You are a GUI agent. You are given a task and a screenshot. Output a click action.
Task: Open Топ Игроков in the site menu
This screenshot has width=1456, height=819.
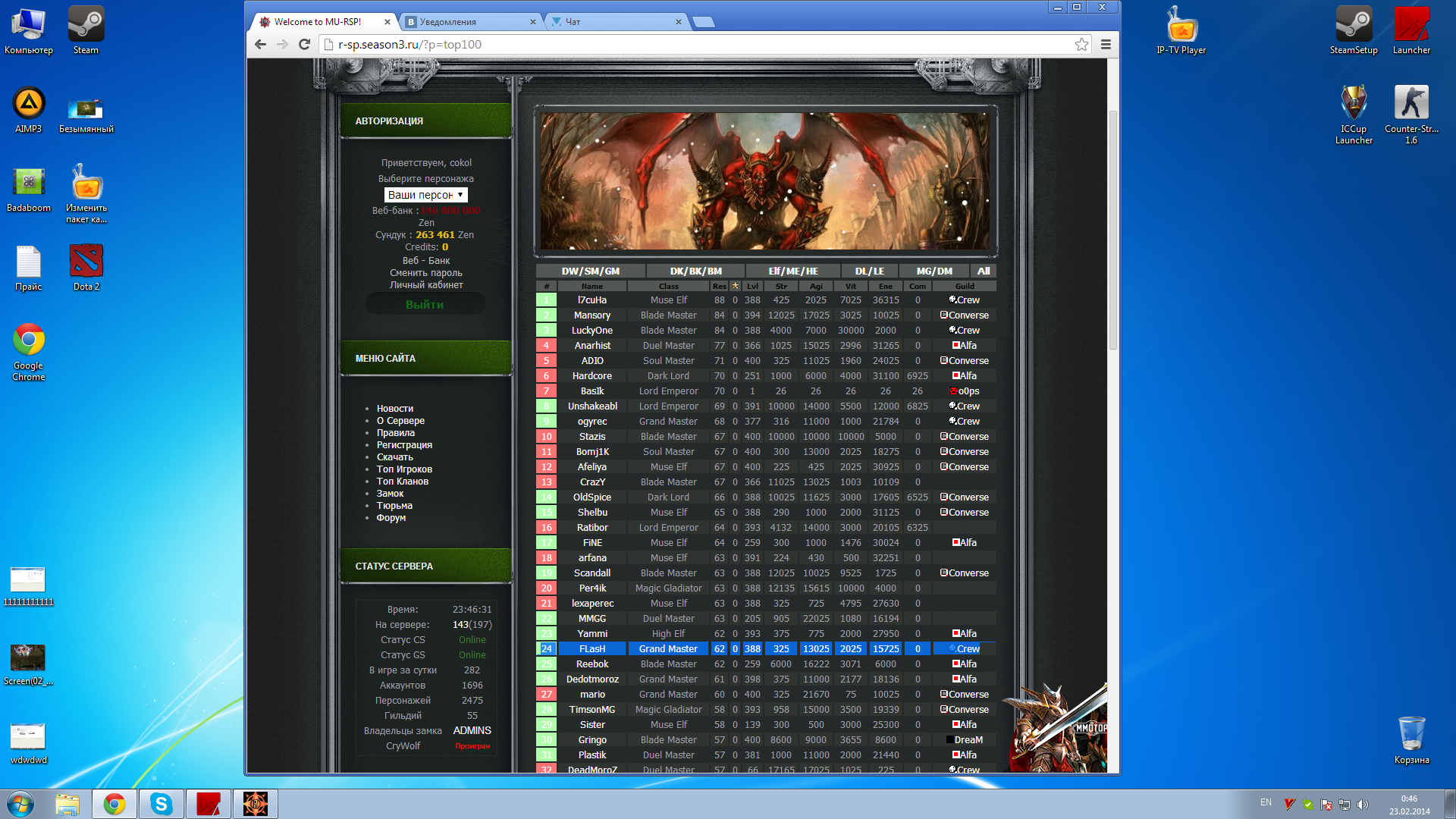click(404, 469)
